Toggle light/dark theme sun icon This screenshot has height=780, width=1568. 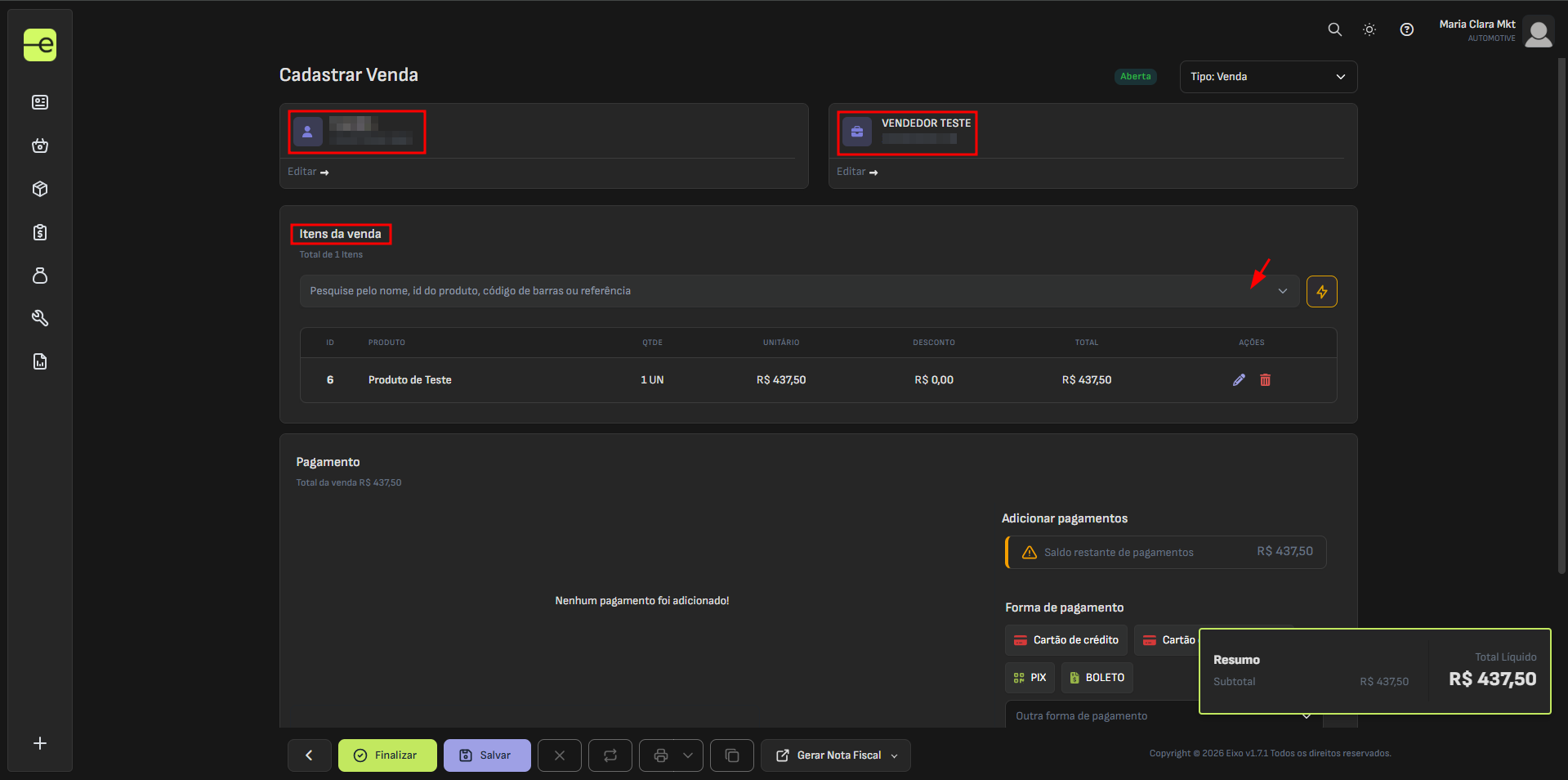tap(1369, 29)
